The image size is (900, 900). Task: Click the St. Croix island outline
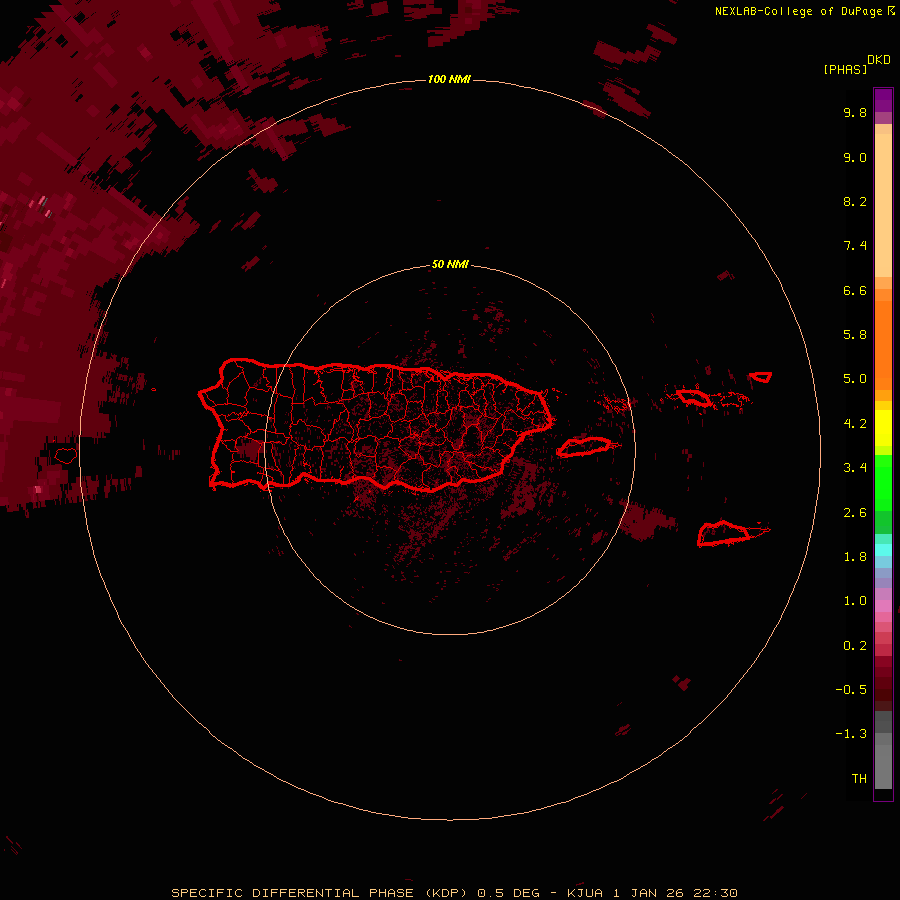tap(724, 533)
